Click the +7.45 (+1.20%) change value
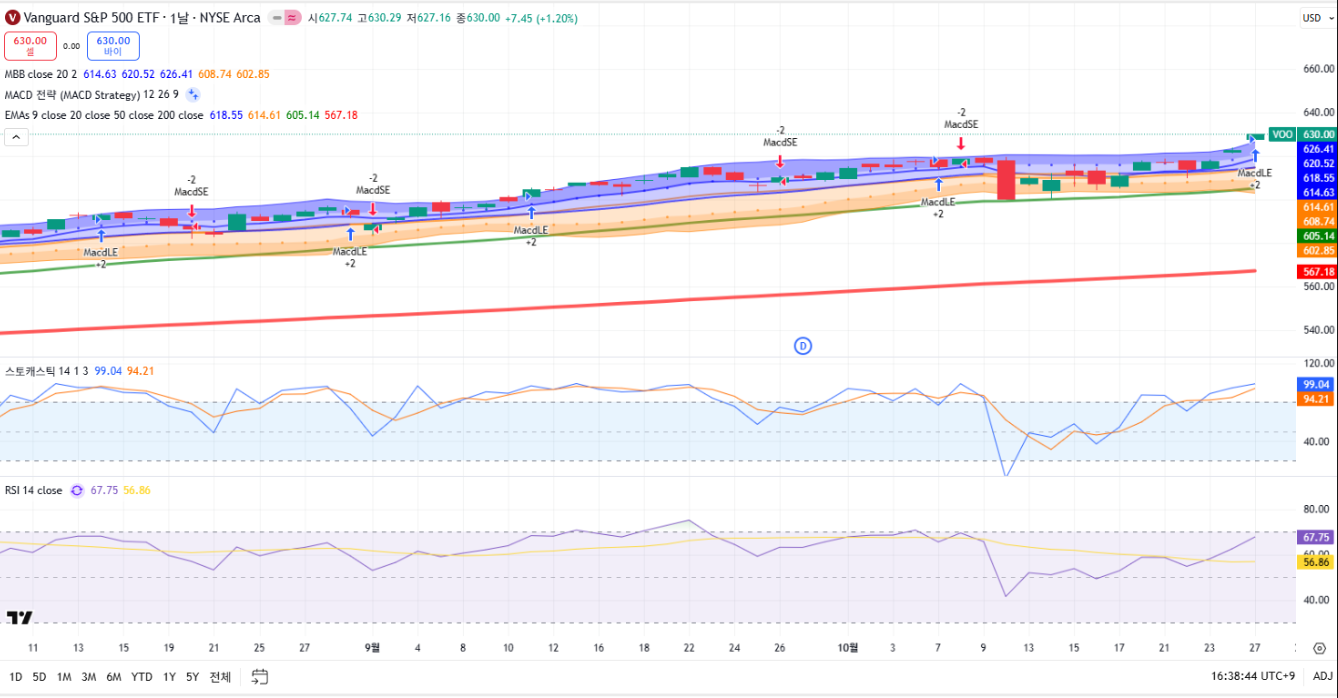This screenshot has height=698, width=1338. [x=541, y=18]
